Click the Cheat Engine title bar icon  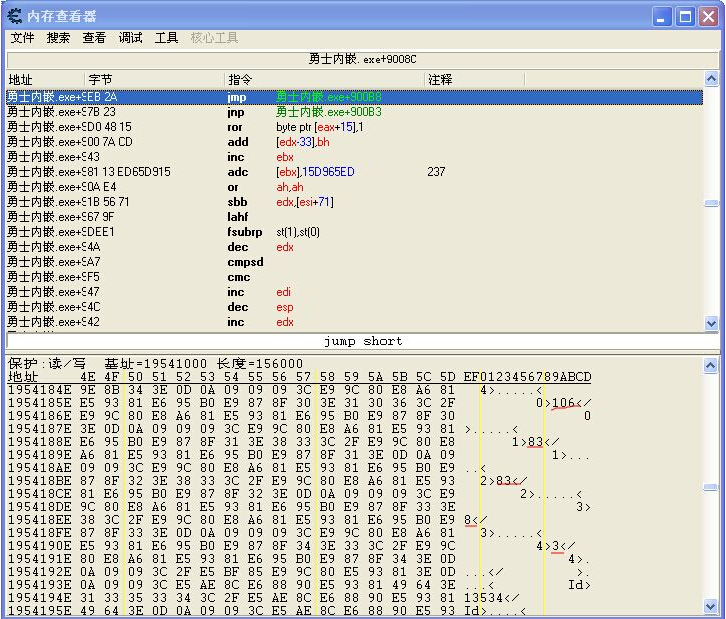click(14, 15)
